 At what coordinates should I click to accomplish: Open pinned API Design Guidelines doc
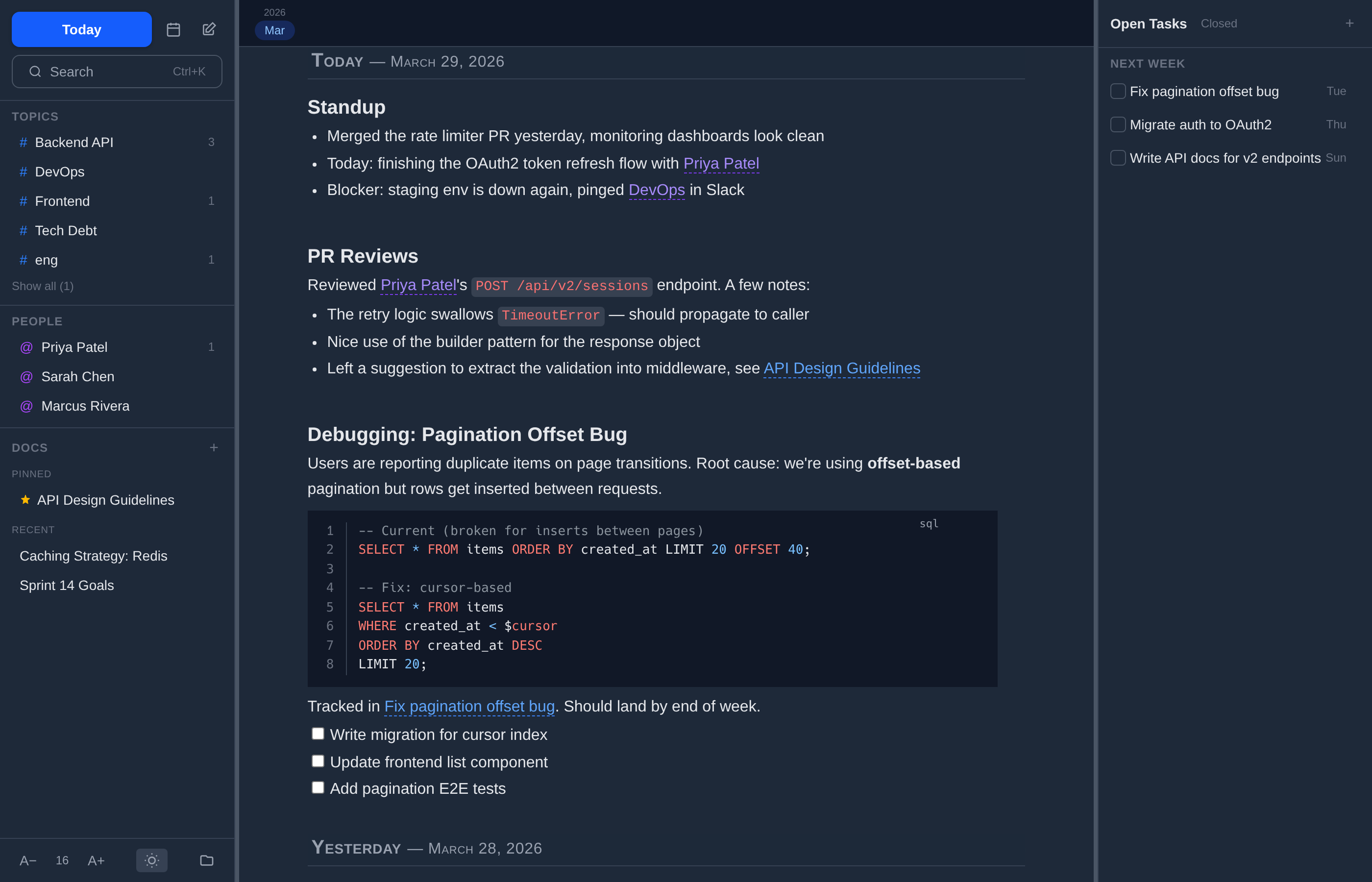pos(105,500)
